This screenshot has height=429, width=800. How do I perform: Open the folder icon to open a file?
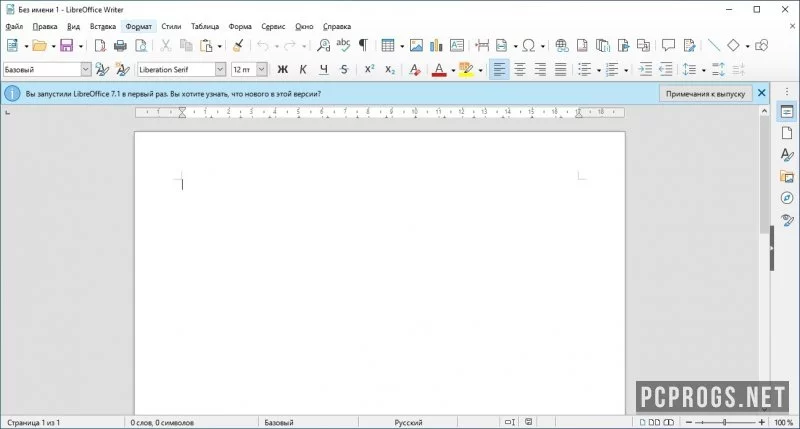click(39, 45)
